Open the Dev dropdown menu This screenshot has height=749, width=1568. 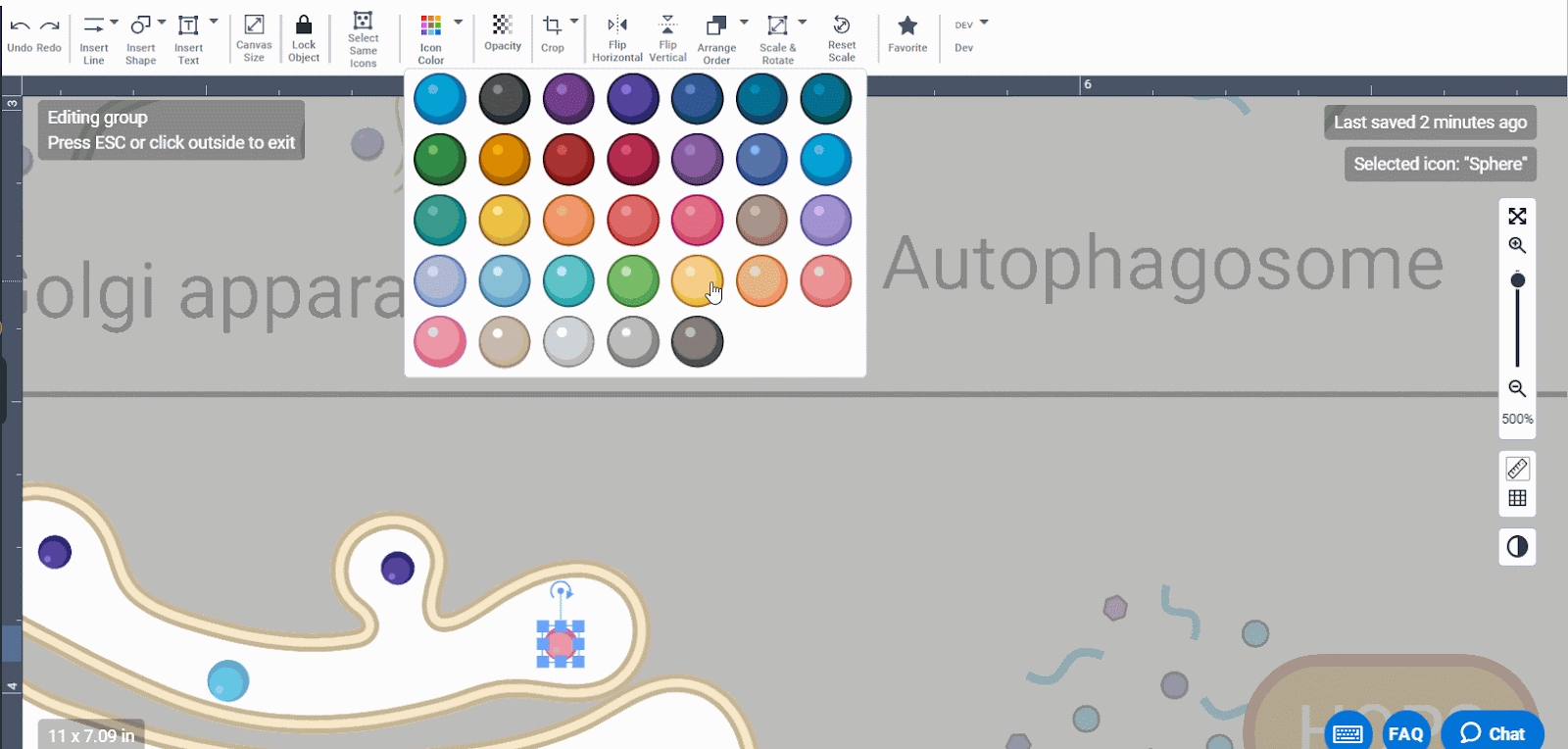pos(984,23)
